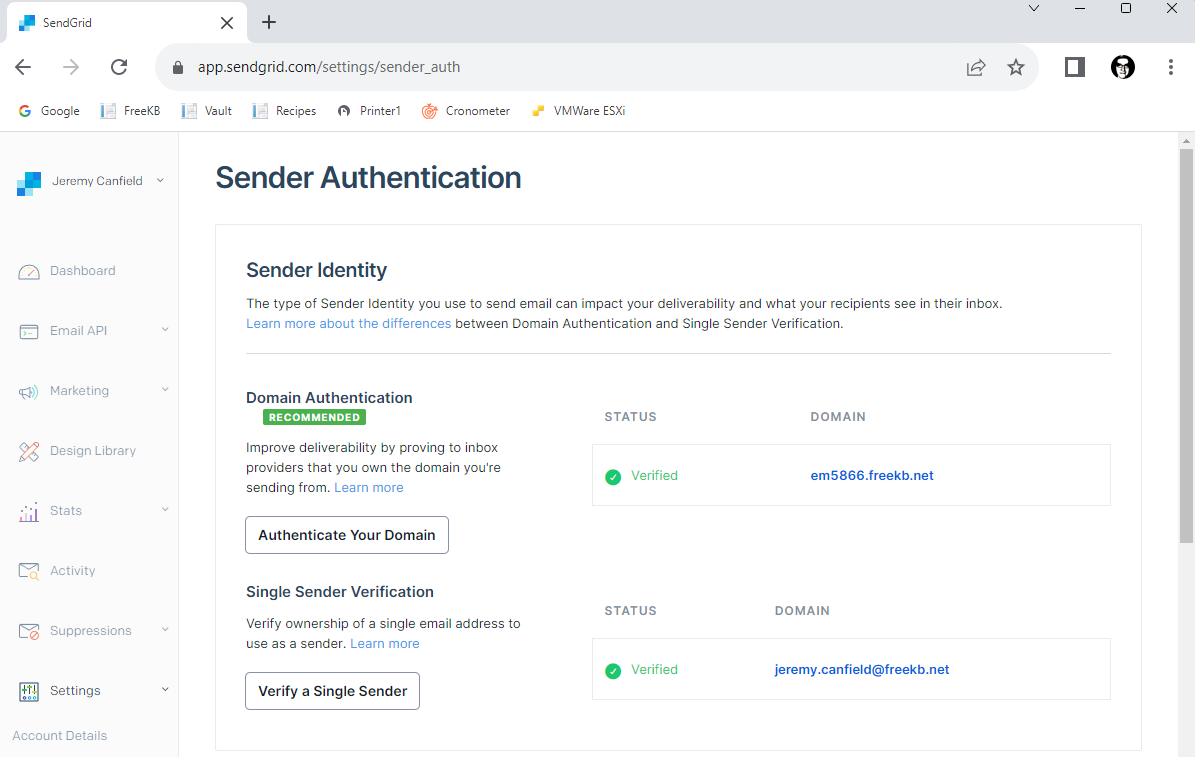This screenshot has width=1195, height=757.
Task: Click the green check beside jeremy.canfield@freekb.net
Action: [613, 671]
